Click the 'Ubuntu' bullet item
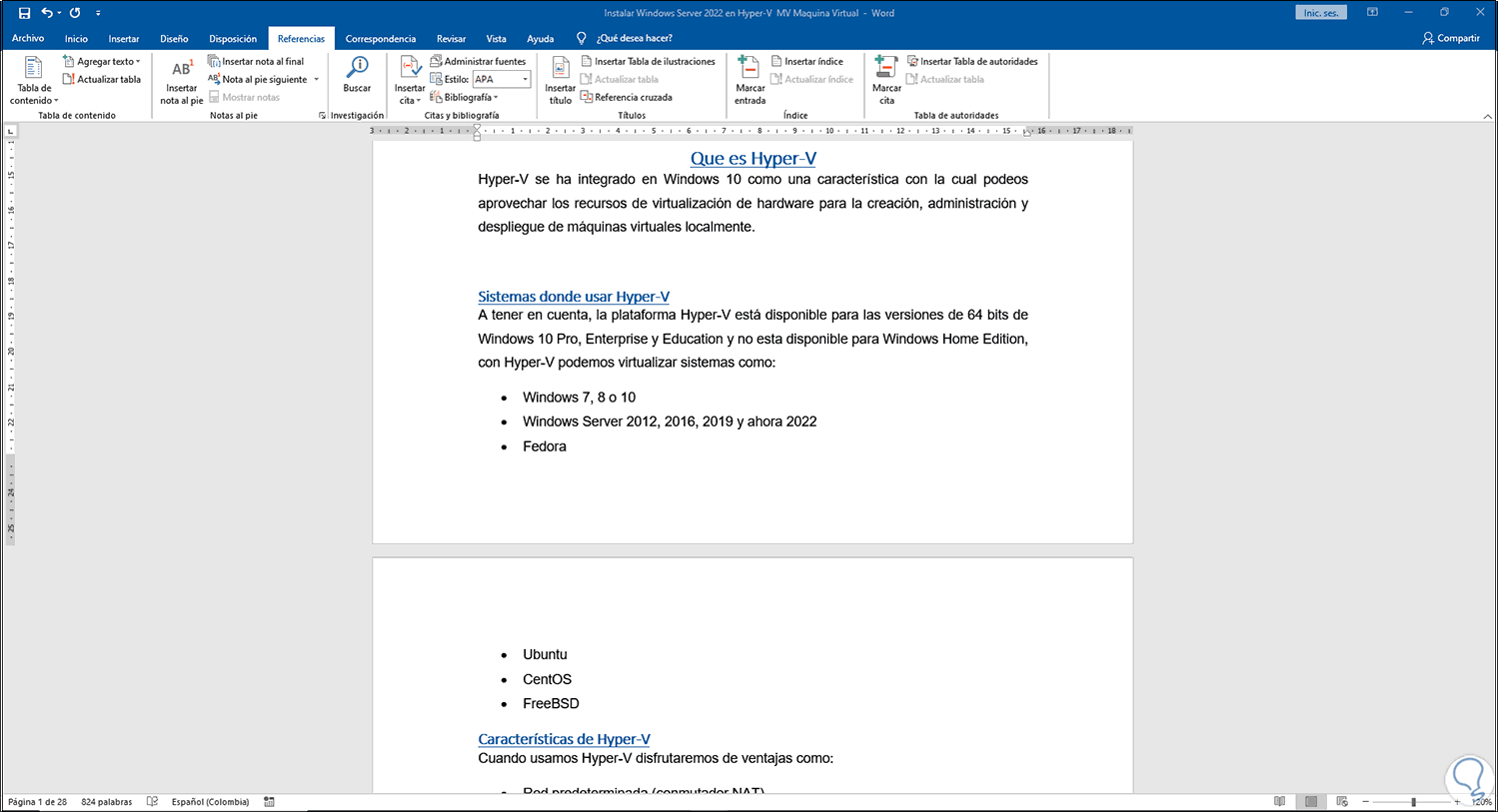The height and width of the screenshot is (812, 1499). [x=545, y=654]
